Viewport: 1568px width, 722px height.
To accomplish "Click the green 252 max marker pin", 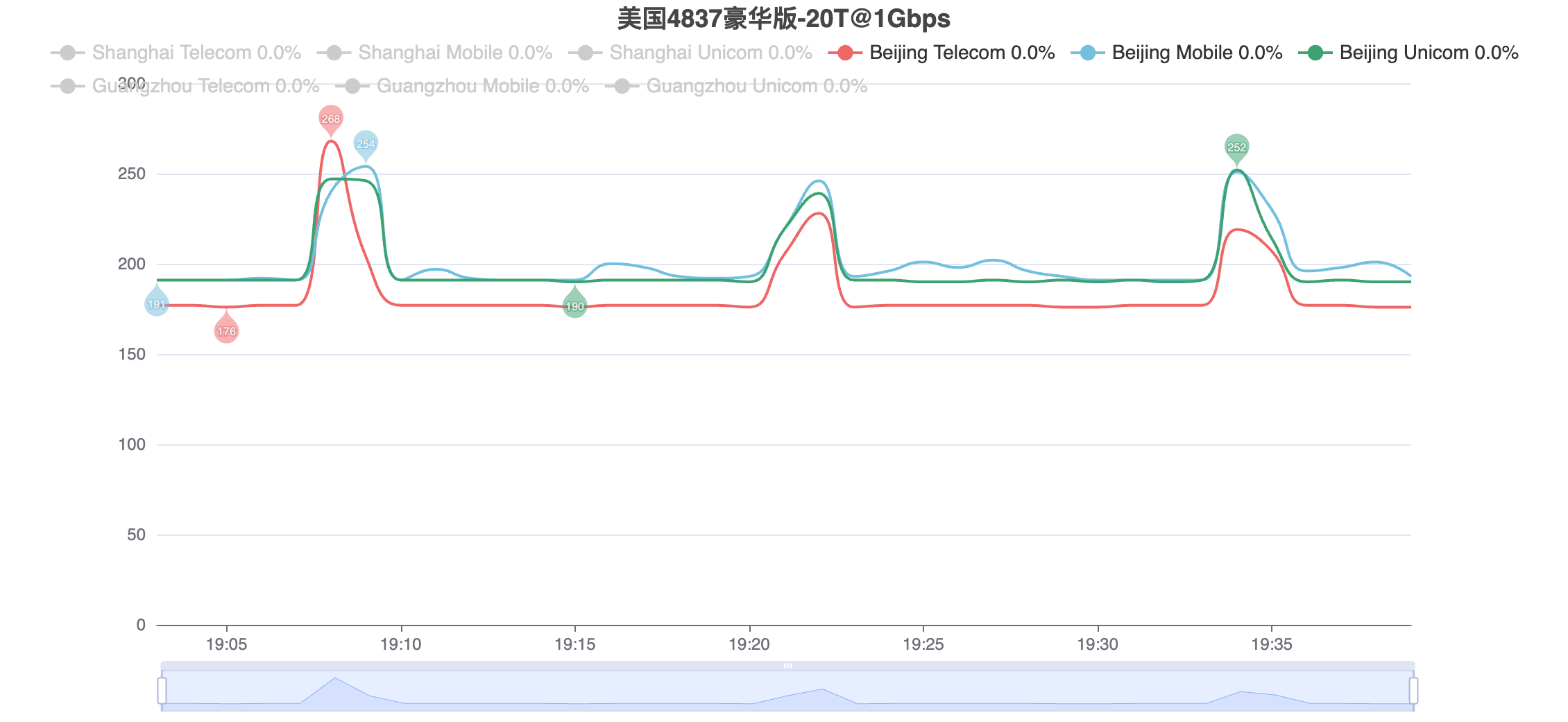I will click(1236, 148).
